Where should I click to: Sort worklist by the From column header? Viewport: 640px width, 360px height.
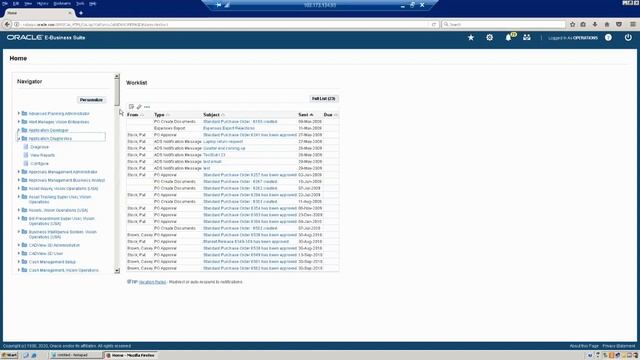133,115
